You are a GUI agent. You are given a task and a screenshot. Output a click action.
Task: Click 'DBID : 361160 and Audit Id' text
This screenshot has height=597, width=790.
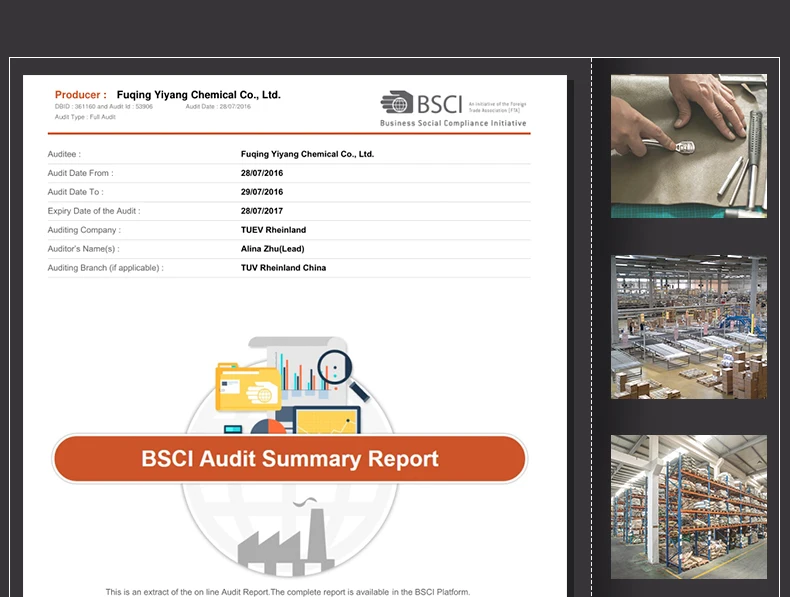[104, 106]
